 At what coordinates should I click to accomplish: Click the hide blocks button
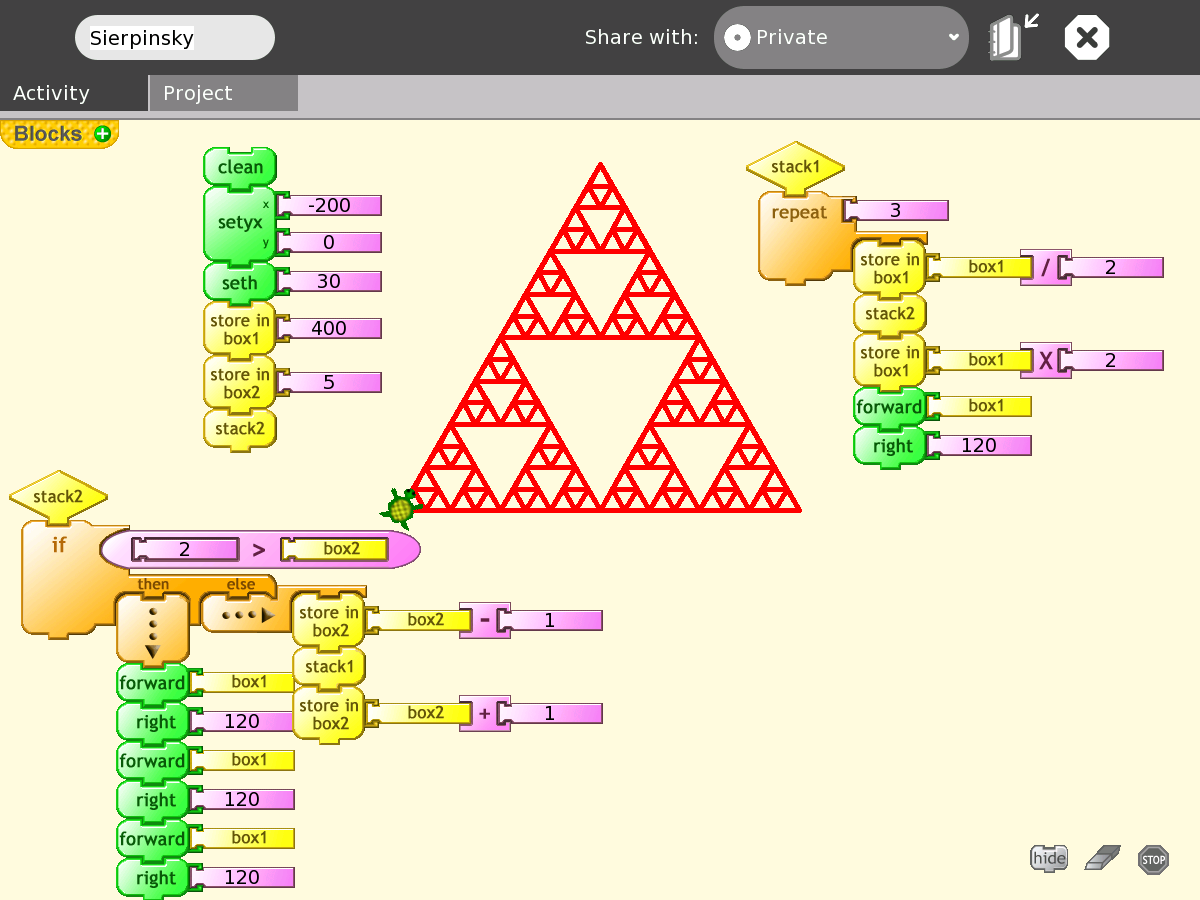[1049, 858]
